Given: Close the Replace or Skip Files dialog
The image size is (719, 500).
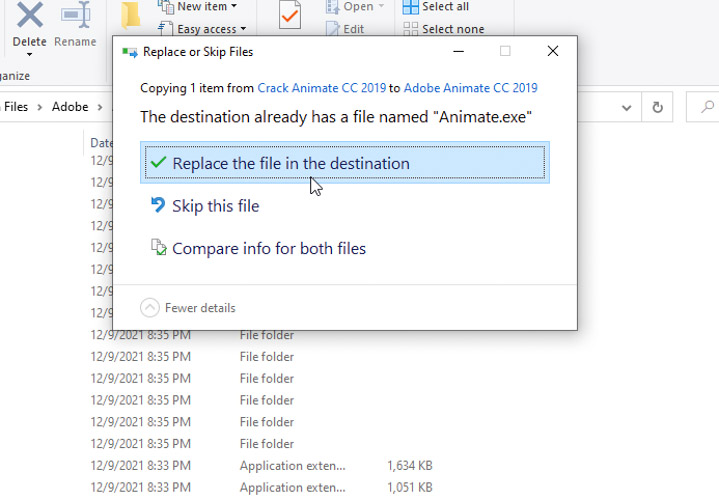Looking at the screenshot, I should tap(553, 51).
